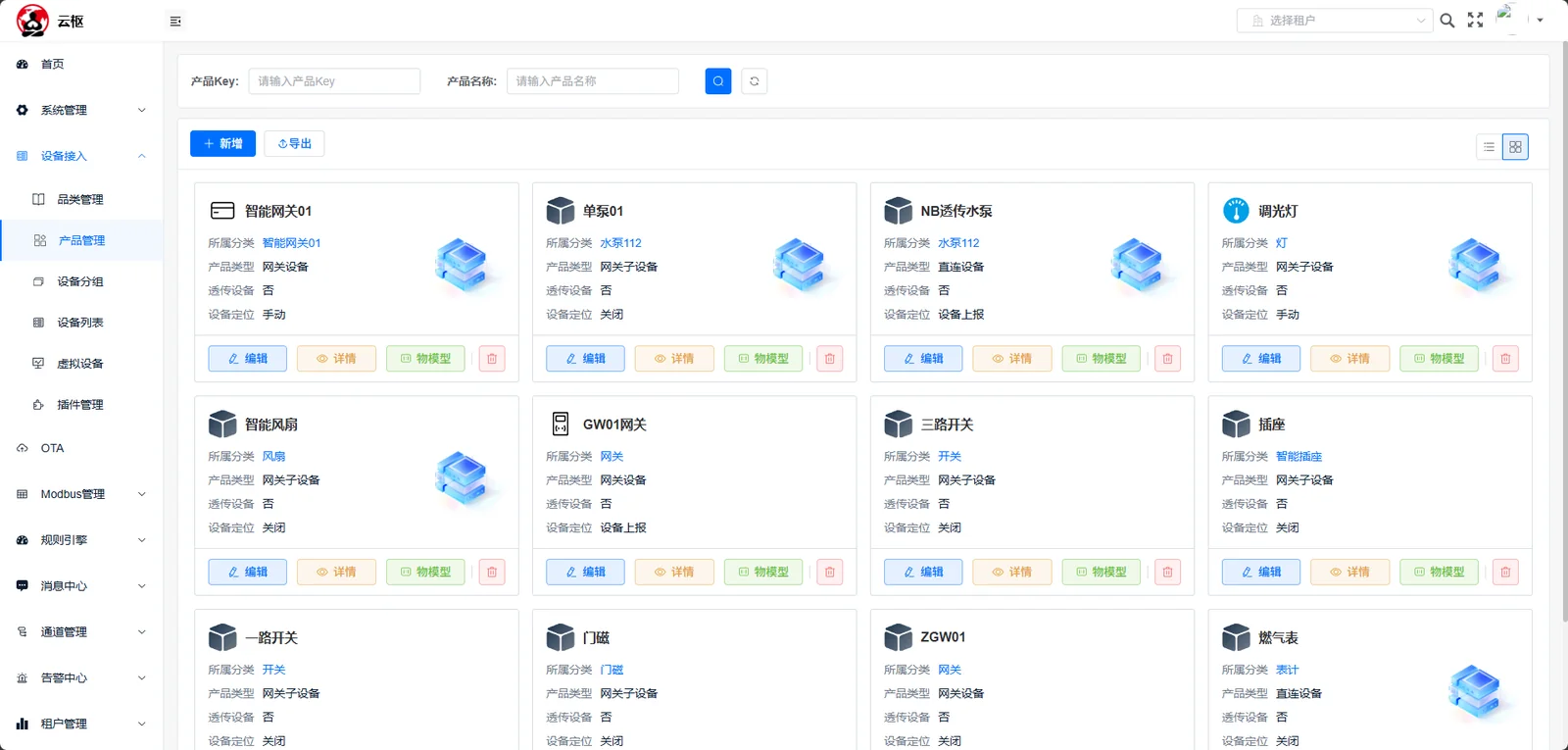Click the 一路开关 card title
Image resolution: width=1568 pixels, height=750 pixels.
(x=271, y=638)
